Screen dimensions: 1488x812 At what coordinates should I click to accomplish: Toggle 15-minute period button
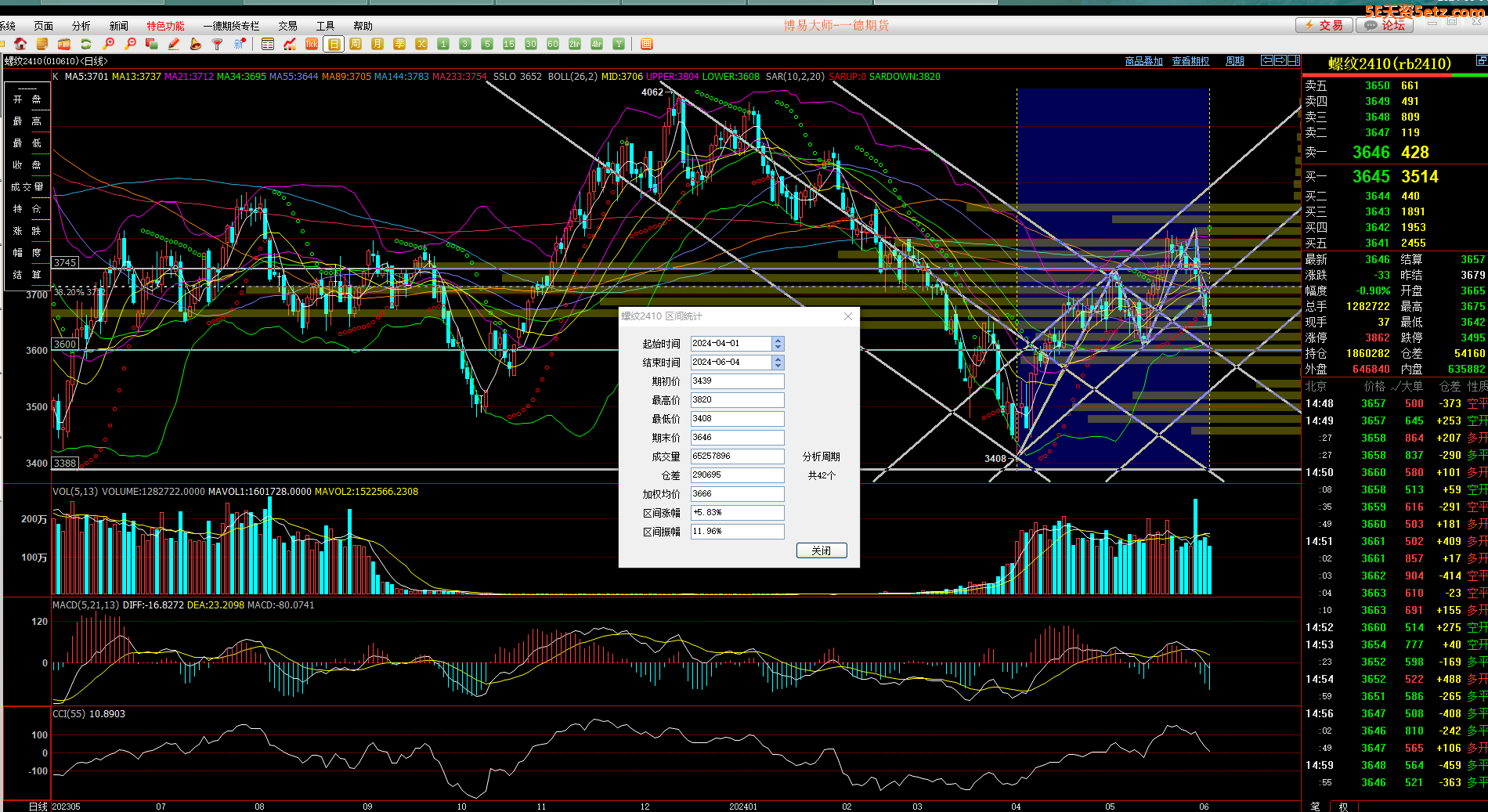tap(509, 44)
